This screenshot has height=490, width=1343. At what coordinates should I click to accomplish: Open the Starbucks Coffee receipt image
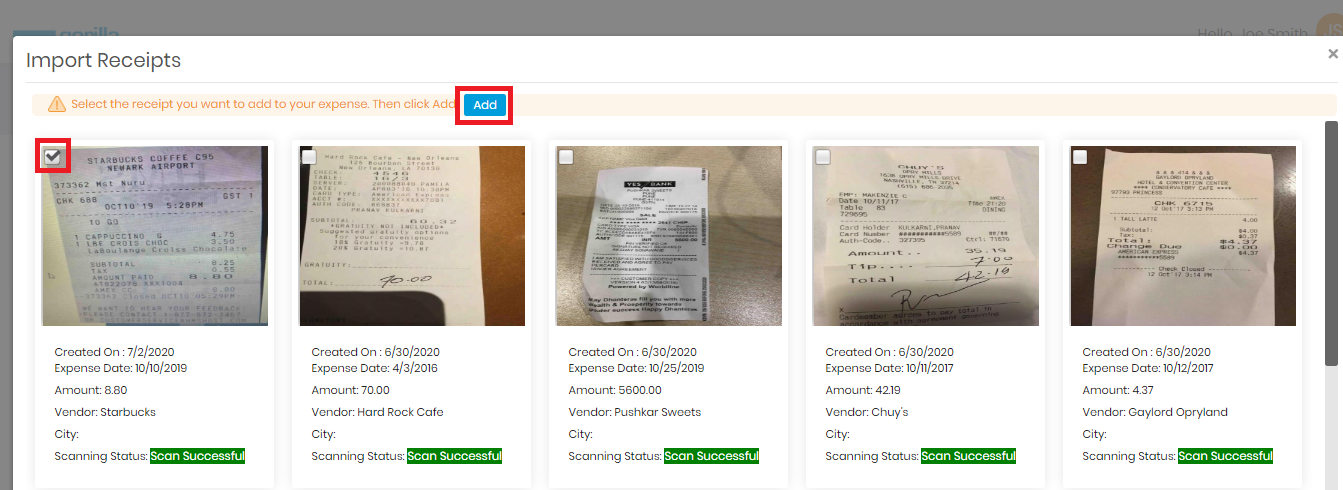155,236
